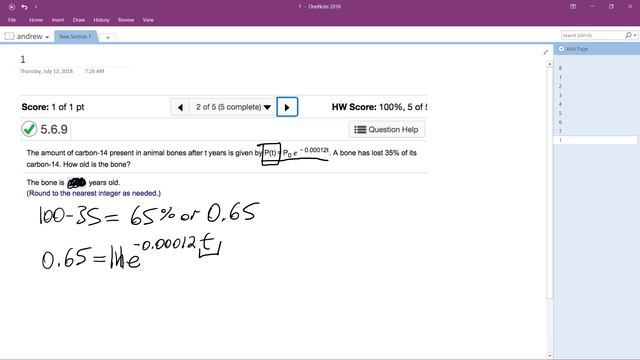Click the Add Page button
Viewport: 640px width, 360px height.
tap(573, 49)
